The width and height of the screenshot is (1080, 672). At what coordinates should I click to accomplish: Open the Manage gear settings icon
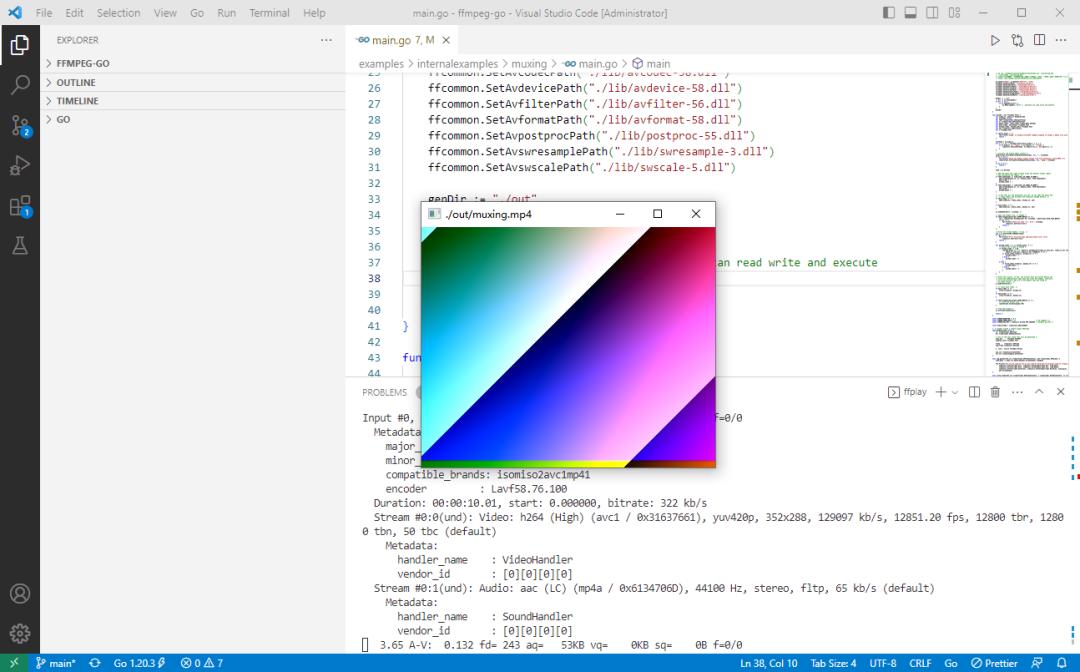pyautogui.click(x=20, y=633)
